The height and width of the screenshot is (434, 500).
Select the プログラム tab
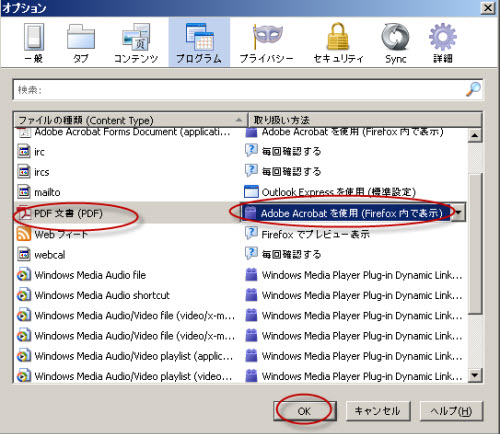199,42
